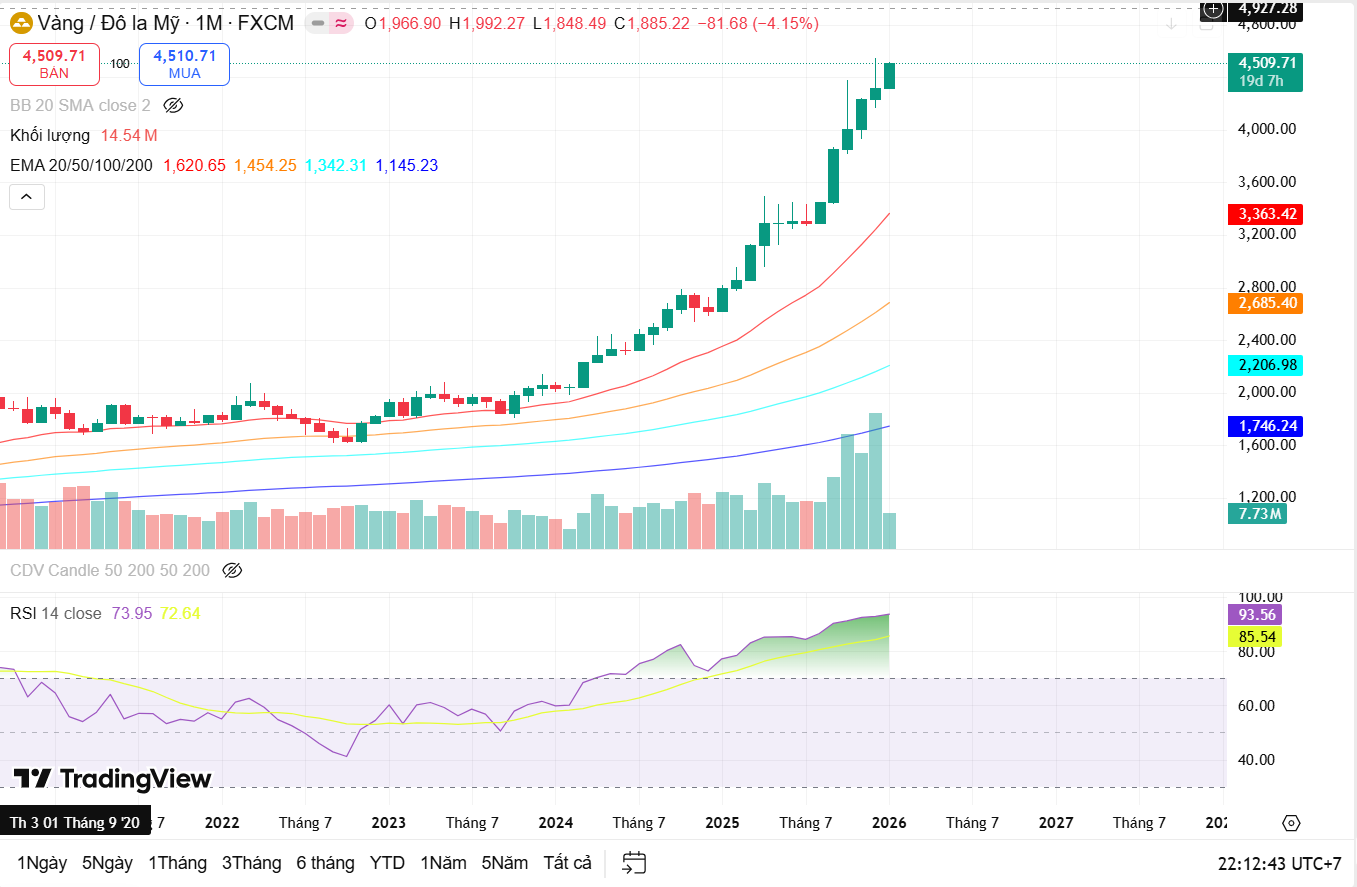Select the Tất cả range tab
Screen dimensions: 1357x887
pyautogui.click(x=567, y=861)
